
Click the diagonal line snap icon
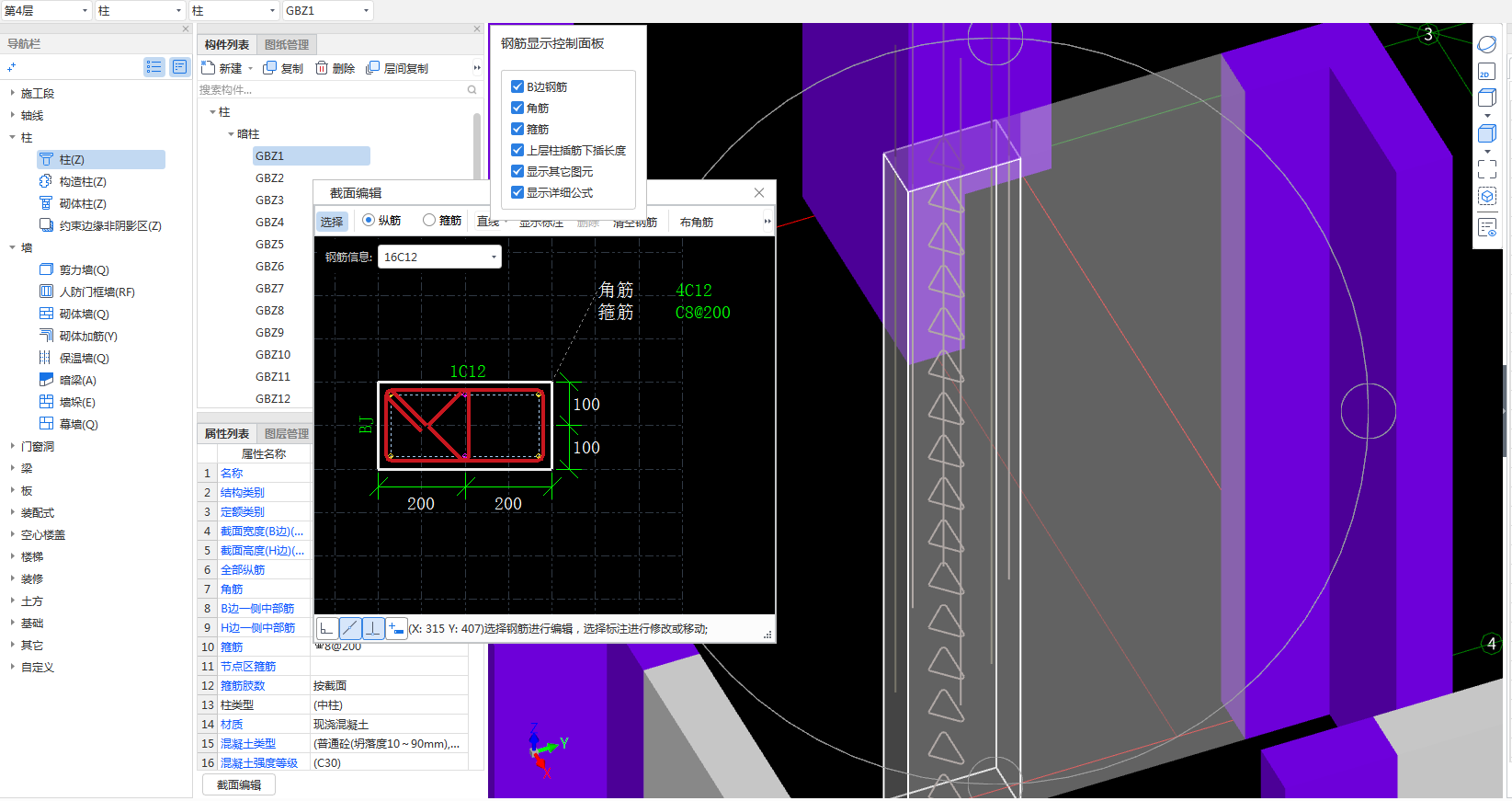tap(350, 629)
